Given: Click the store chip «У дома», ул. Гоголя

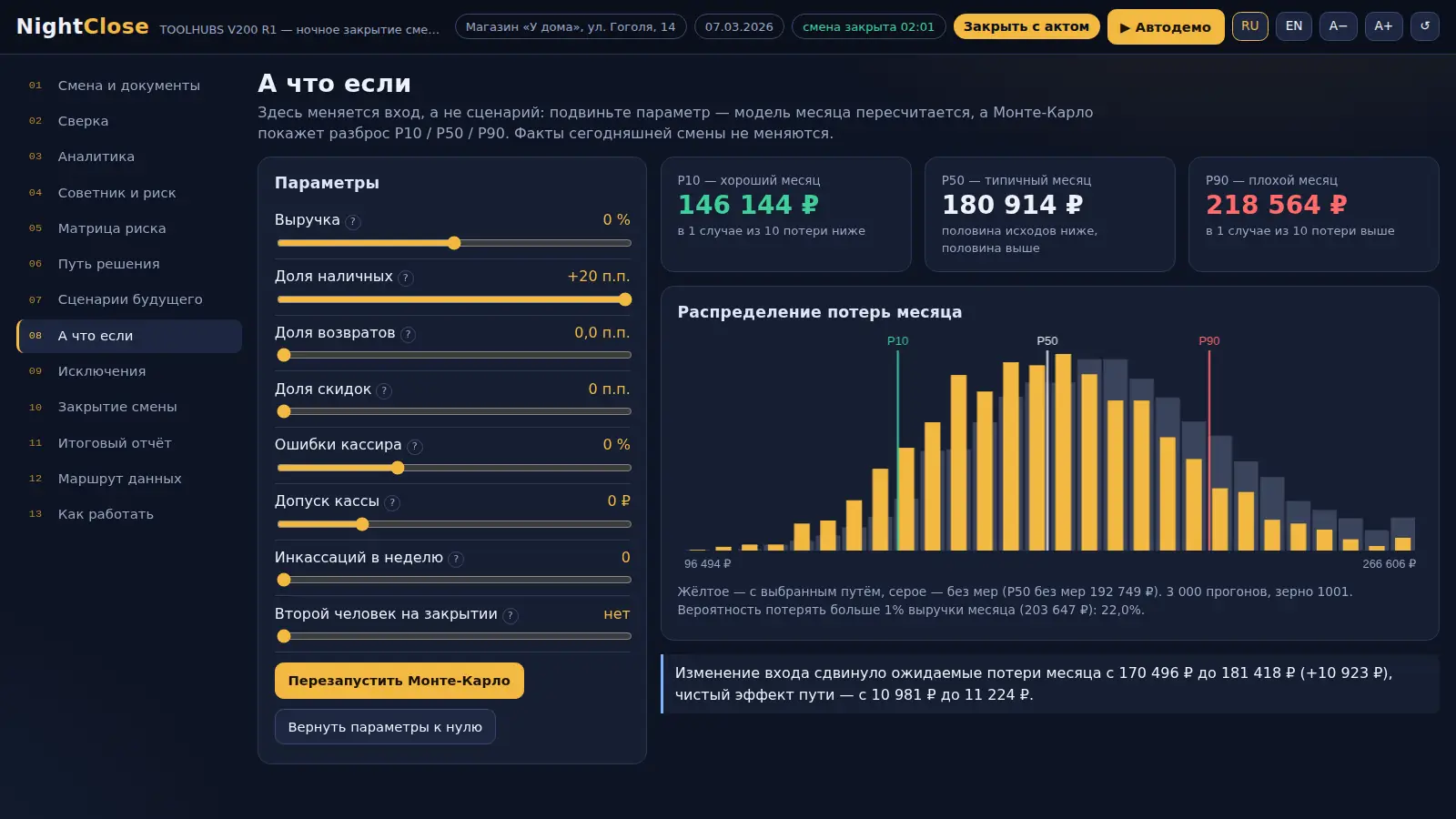Looking at the screenshot, I should coord(571,26).
